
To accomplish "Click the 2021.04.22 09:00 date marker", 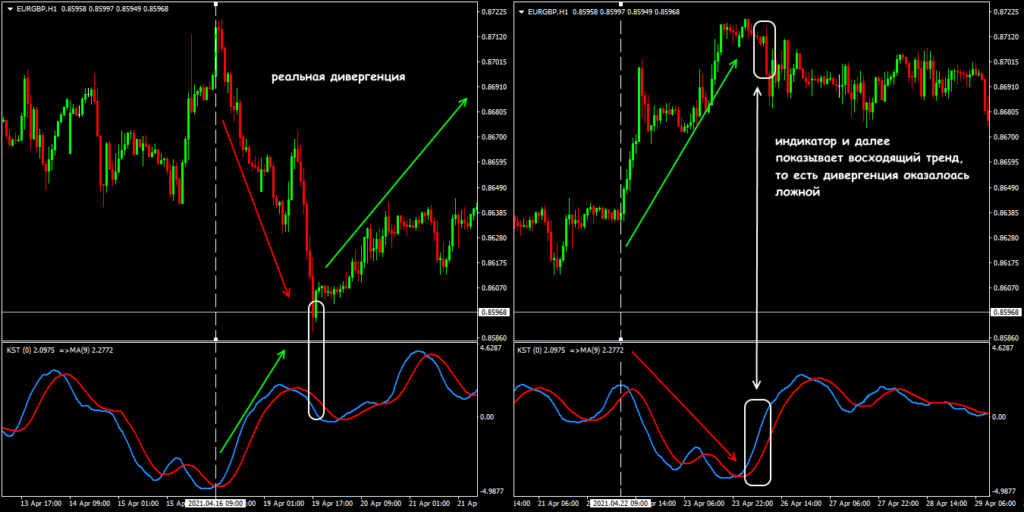I will pos(621,502).
